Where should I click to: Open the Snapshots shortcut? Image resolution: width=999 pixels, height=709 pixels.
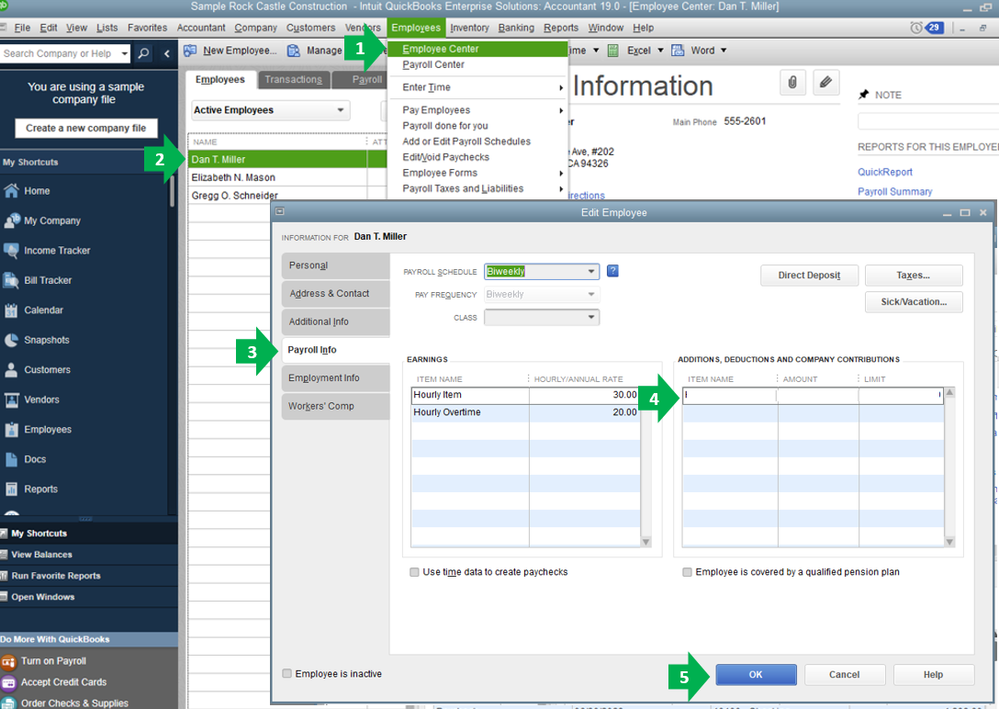click(36, 340)
